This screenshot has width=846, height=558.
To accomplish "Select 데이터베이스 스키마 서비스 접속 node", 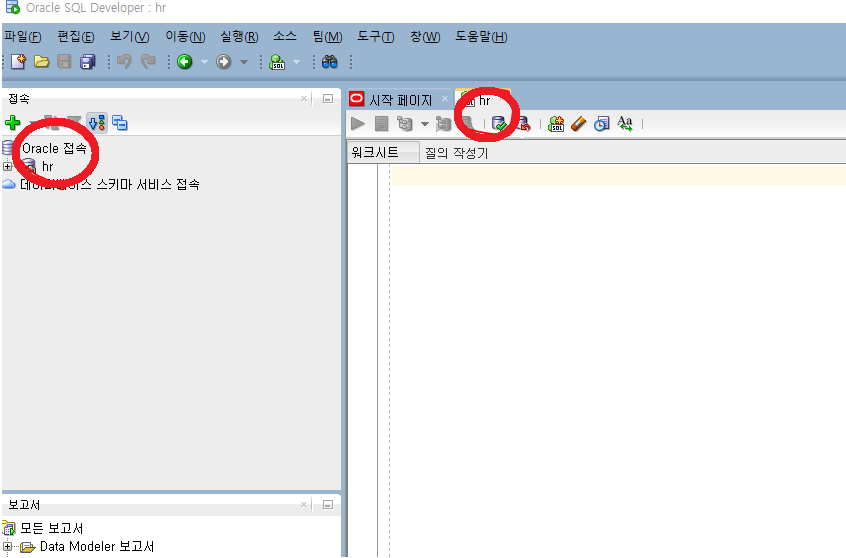I will pyautogui.click(x=110, y=185).
